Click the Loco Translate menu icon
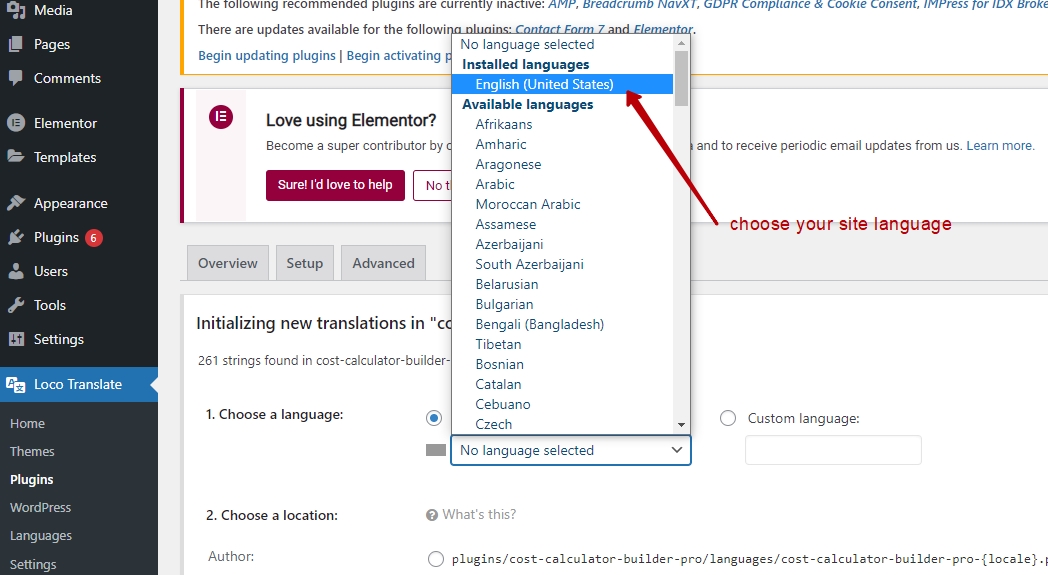The image size is (1048, 575). pyautogui.click(x=16, y=384)
